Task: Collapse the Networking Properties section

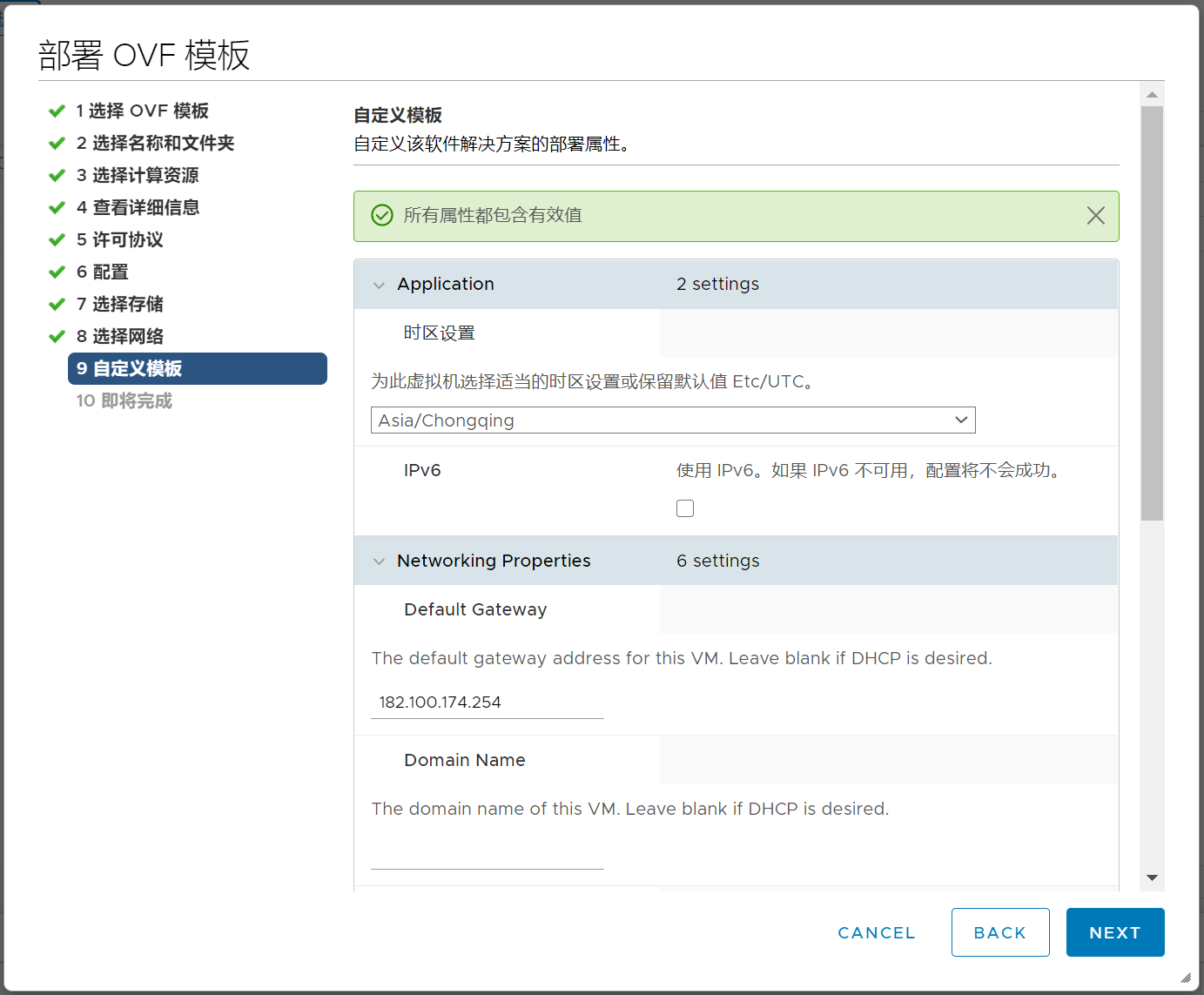Action: 379,561
